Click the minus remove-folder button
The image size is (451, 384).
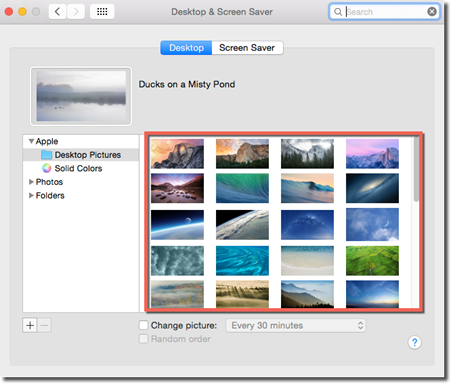[x=45, y=325]
